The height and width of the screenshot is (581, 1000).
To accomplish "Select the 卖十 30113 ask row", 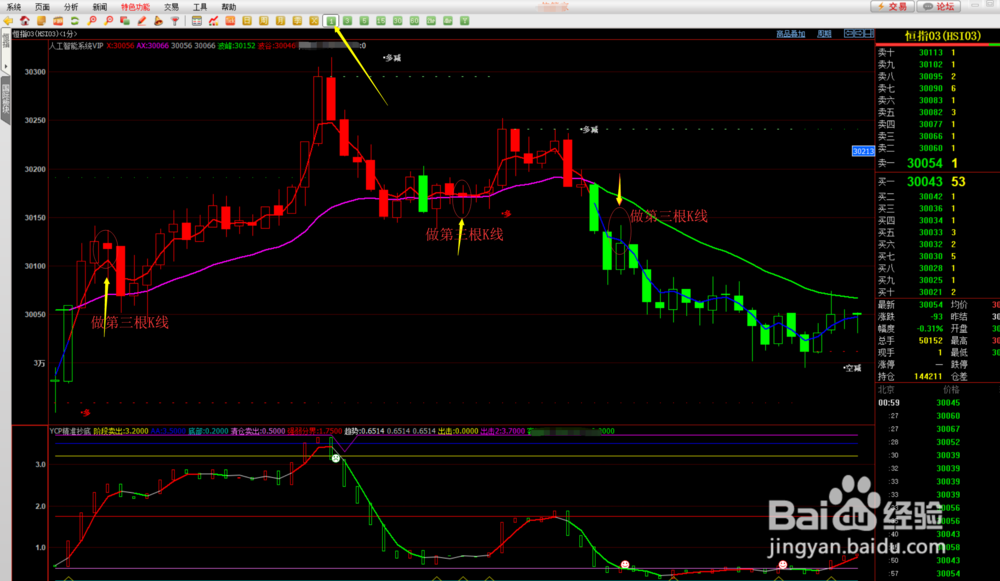I will [x=938, y=53].
